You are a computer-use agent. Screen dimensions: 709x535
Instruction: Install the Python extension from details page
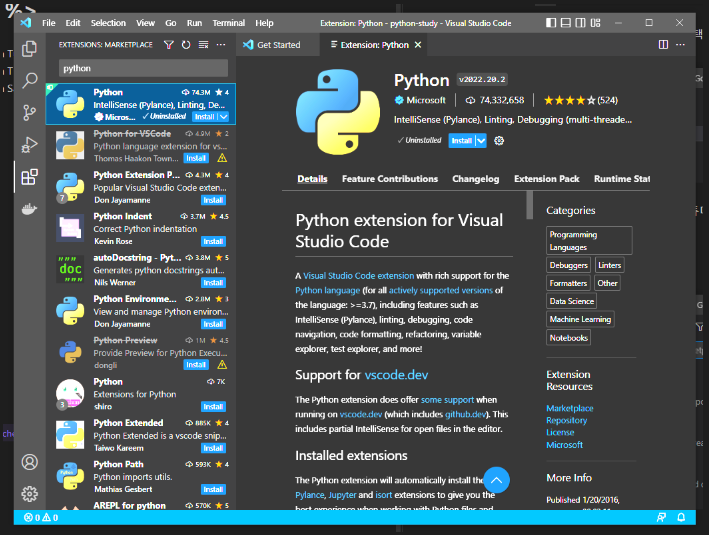(462, 141)
